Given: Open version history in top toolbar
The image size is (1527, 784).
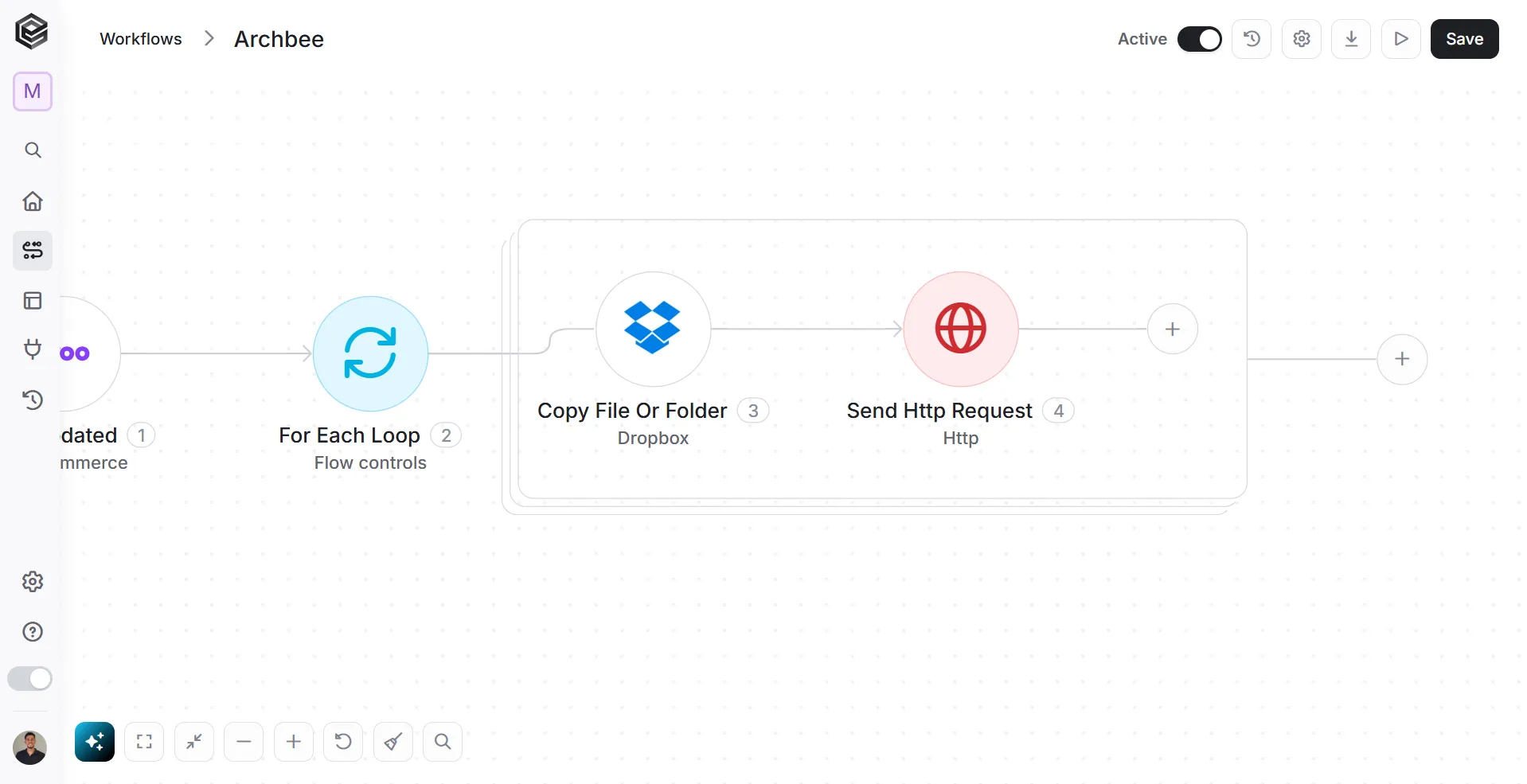Looking at the screenshot, I should (x=1252, y=39).
